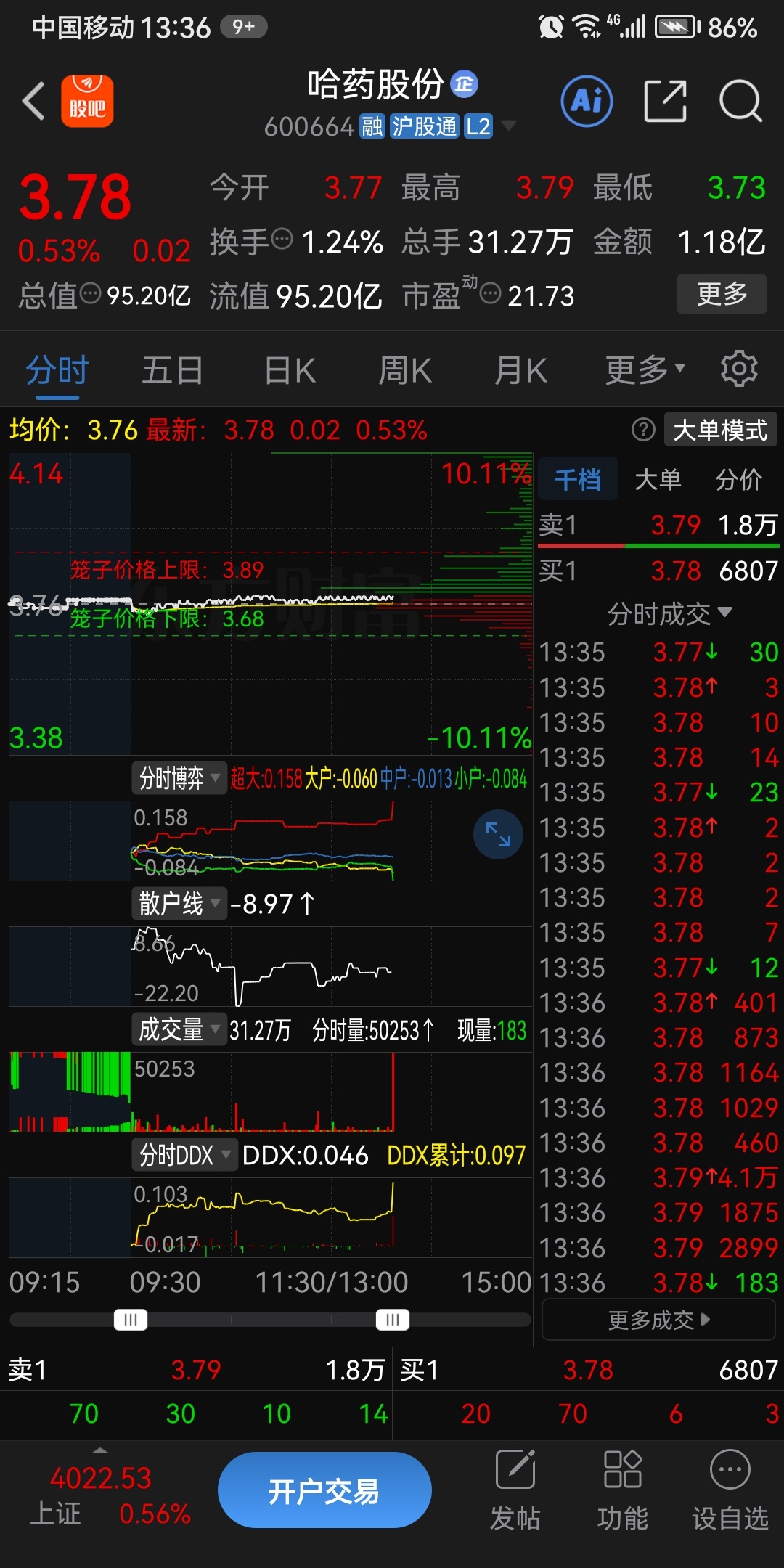Switch to the 日K tab
Viewport: 784px width, 1568px height.
[x=290, y=370]
